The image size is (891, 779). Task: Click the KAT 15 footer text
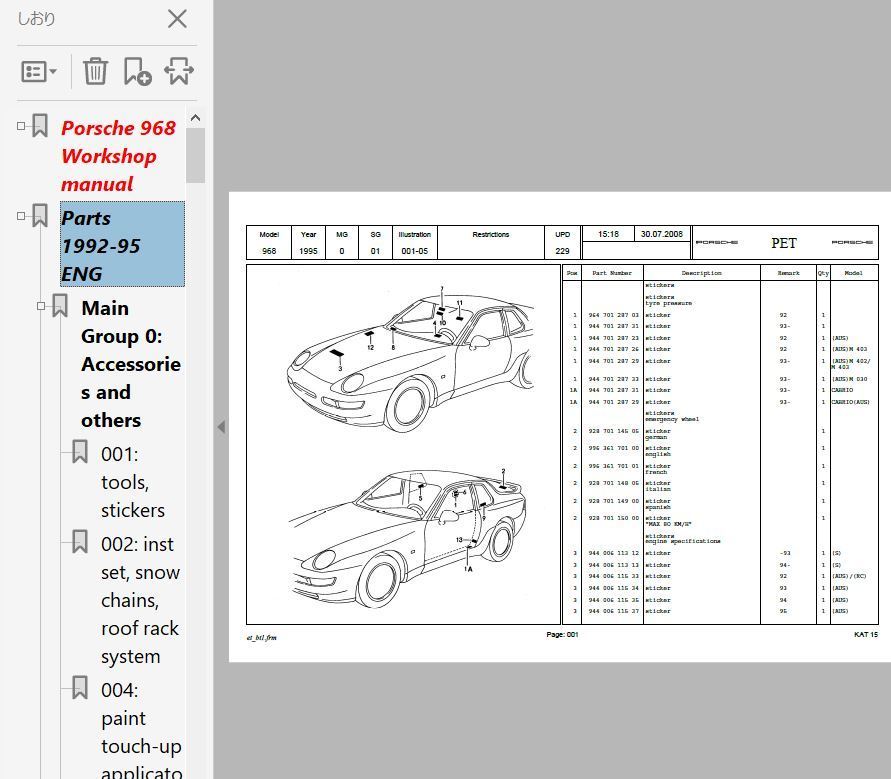[865, 635]
